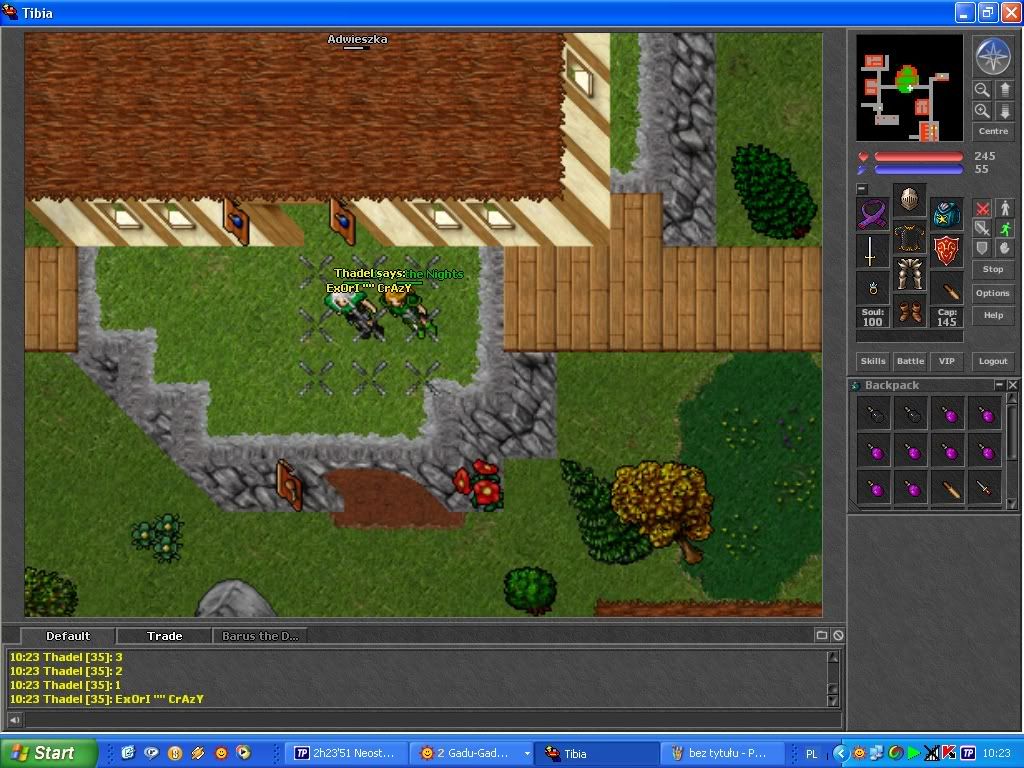
Task: Select the plate legs slot
Action: (909, 274)
